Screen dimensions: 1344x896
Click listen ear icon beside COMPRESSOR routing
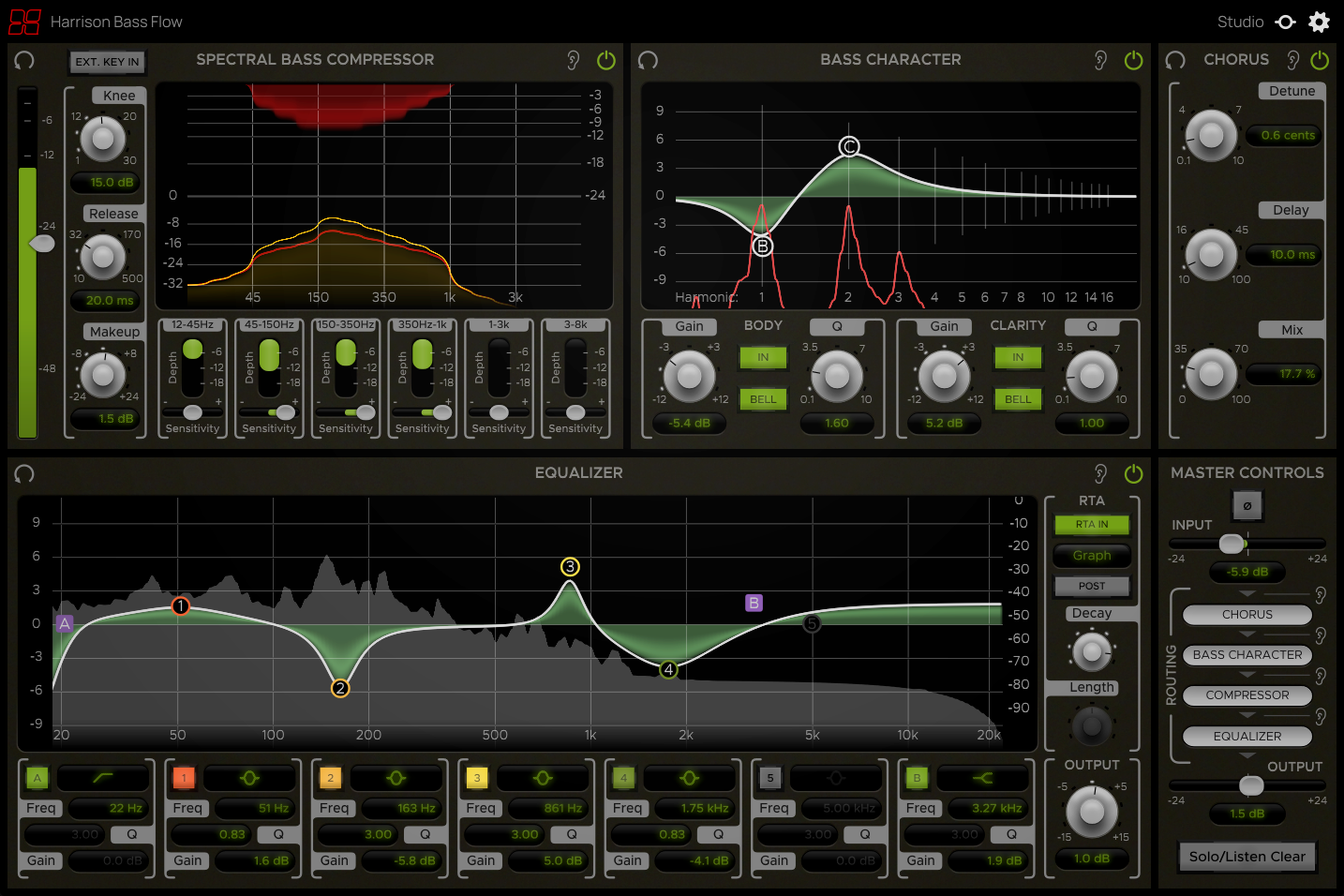[x=1321, y=676]
